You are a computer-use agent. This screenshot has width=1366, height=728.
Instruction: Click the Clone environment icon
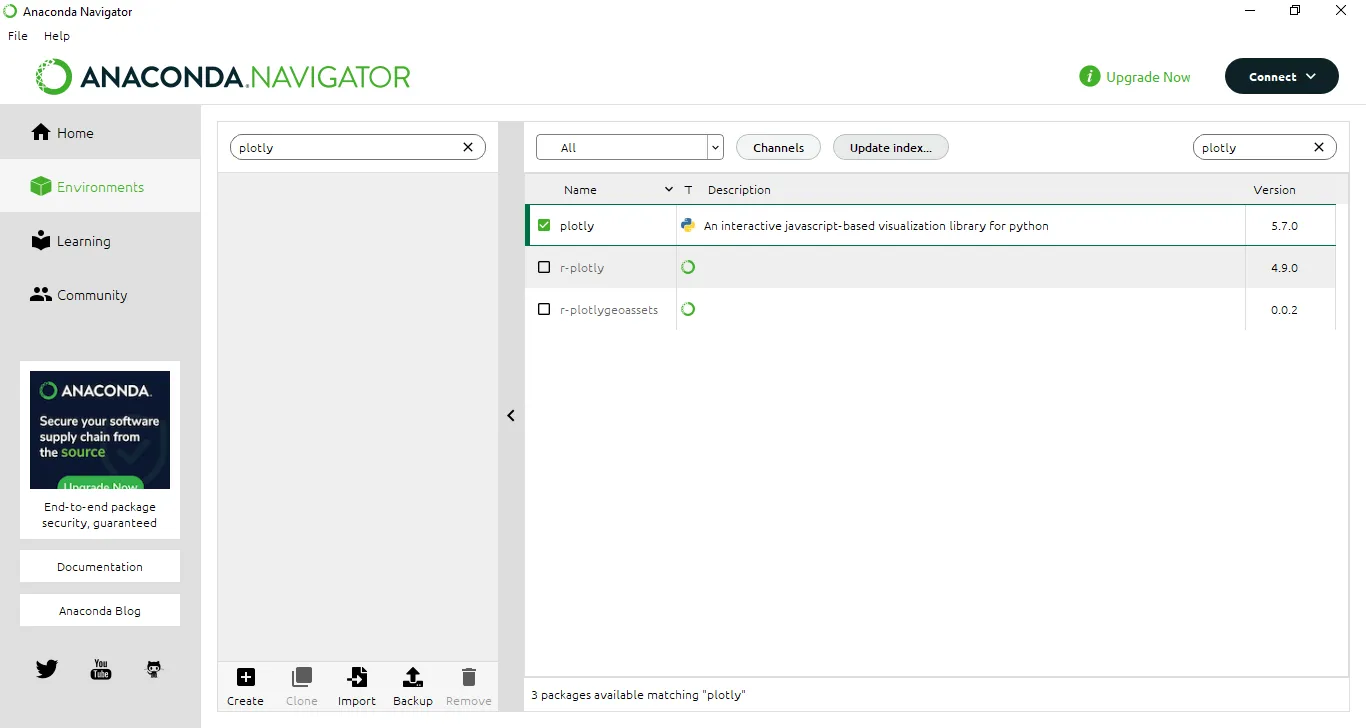tap(302, 677)
